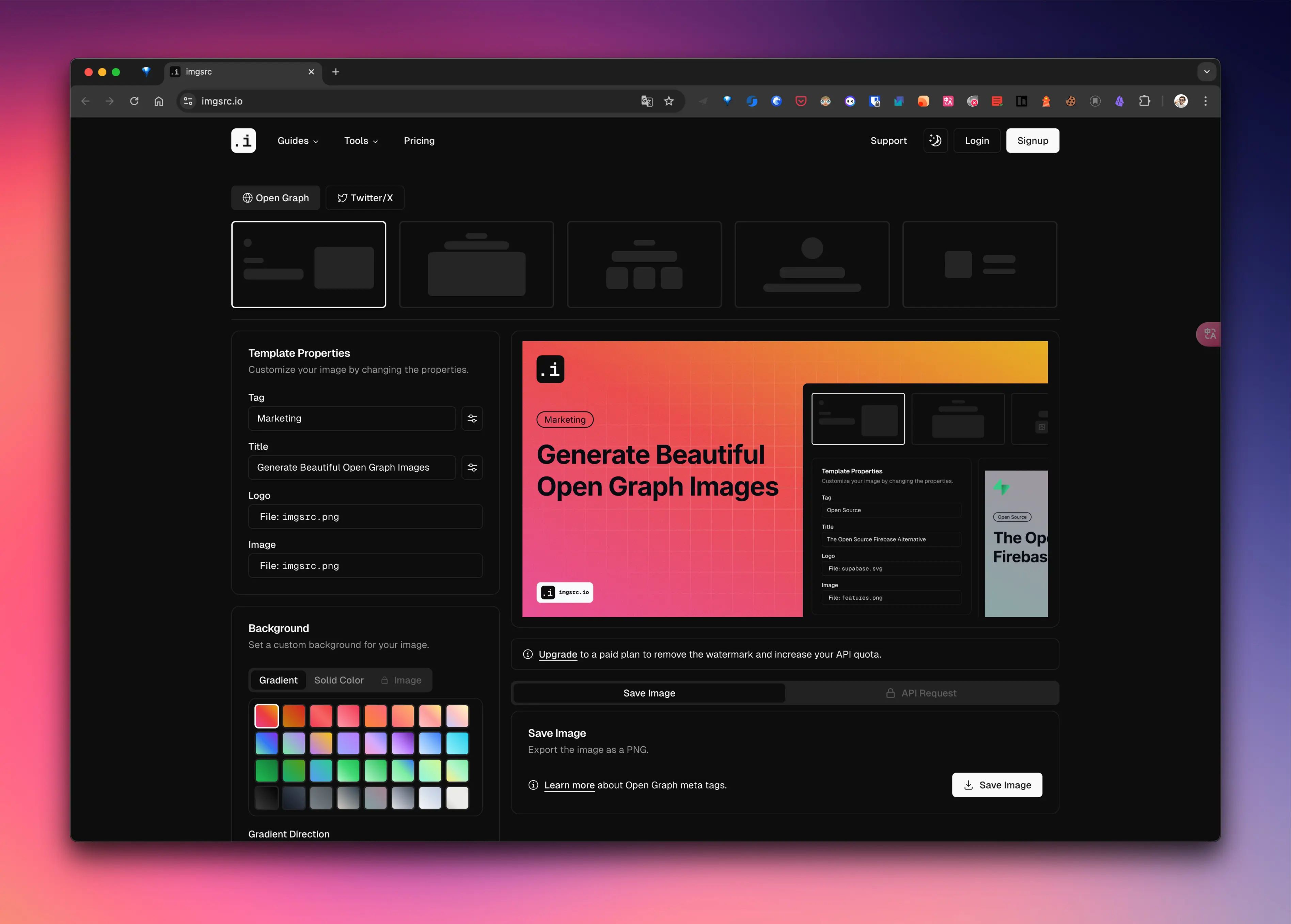The width and height of the screenshot is (1291, 924).
Task: Open Tag field settings sliders icon
Action: tap(472, 418)
